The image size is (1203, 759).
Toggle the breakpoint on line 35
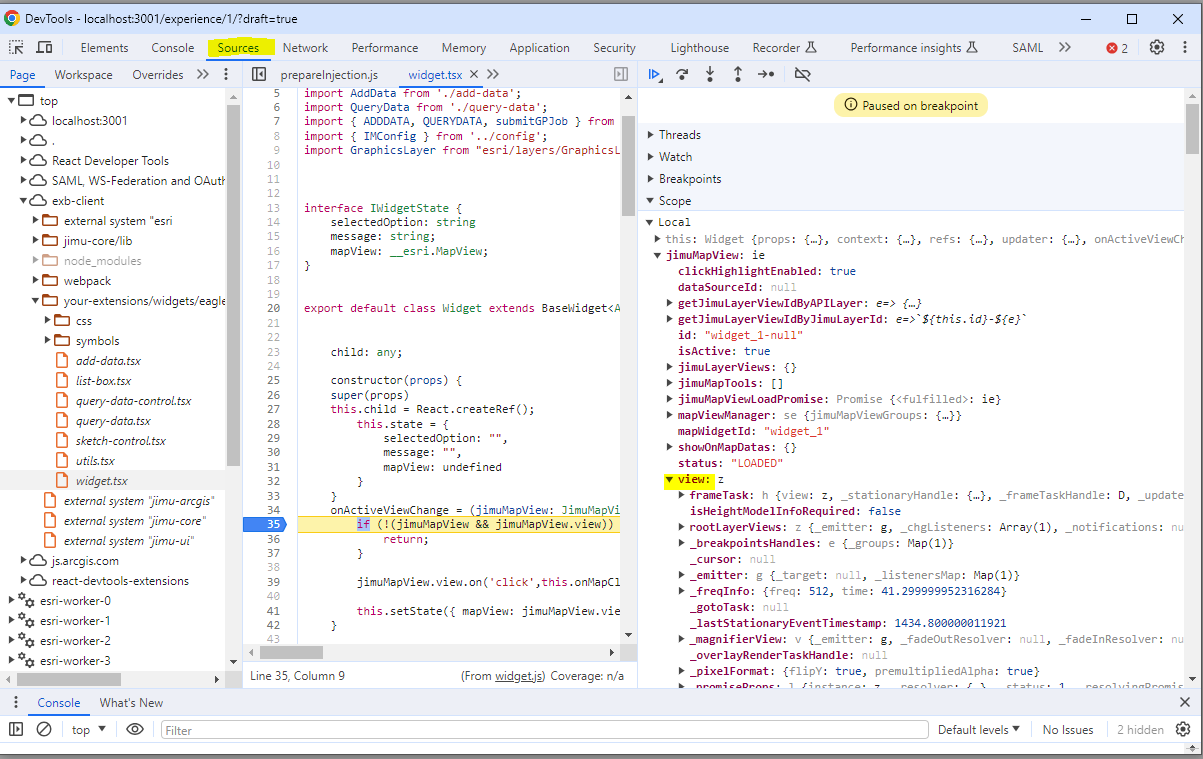tap(272, 524)
